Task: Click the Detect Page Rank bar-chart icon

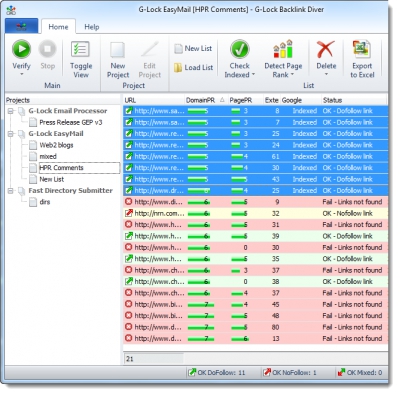Action: pos(283,49)
